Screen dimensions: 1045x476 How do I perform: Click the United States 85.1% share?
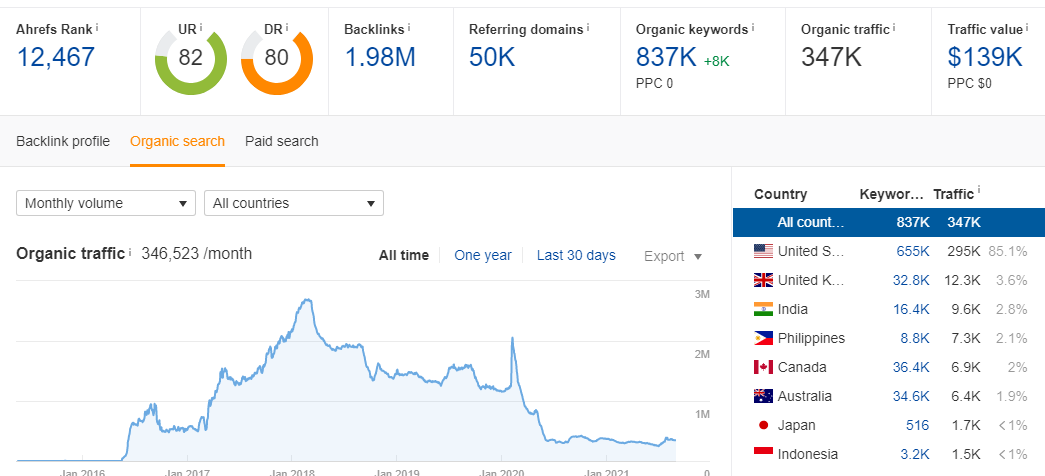1008,251
